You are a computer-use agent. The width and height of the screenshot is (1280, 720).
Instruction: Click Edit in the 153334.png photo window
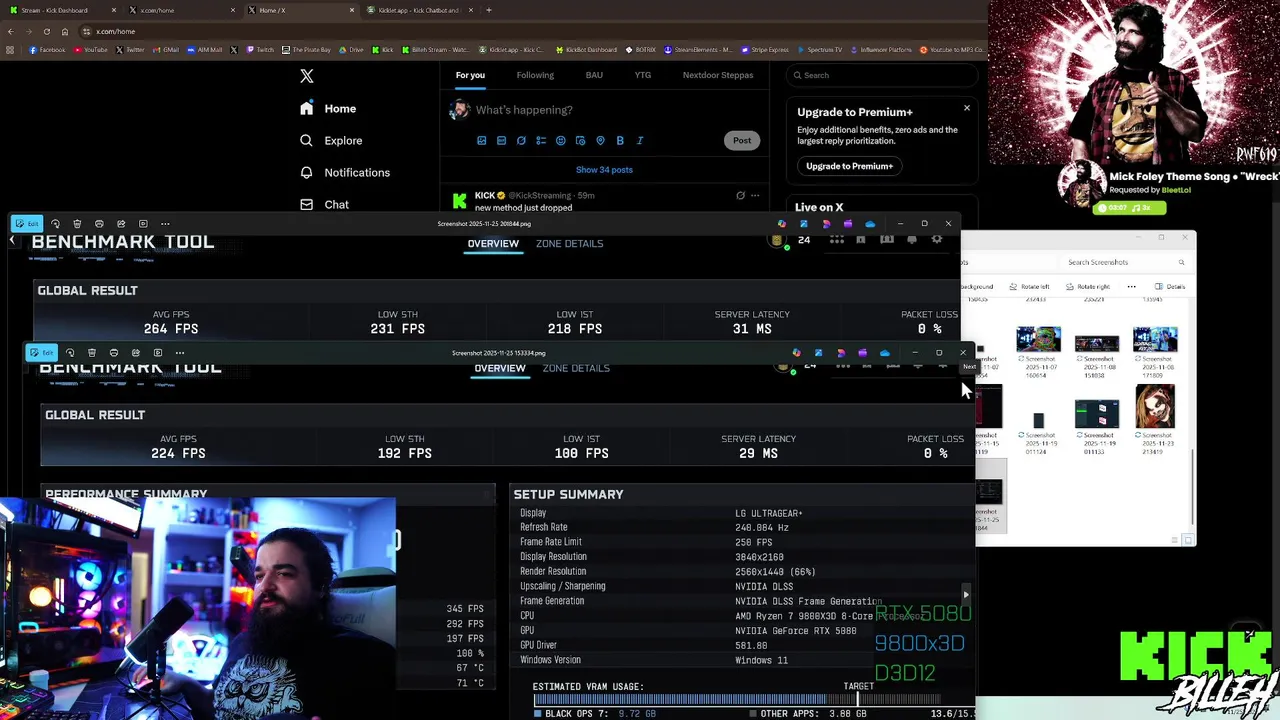42,353
